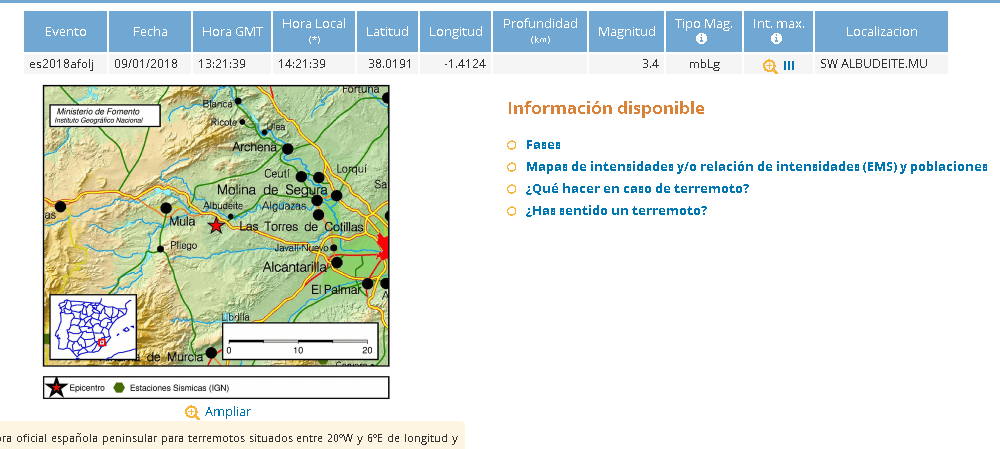Screen dimensions: 1000x449
Task: Click the magnifier icon next to Ampliar
Action: click(x=192, y=412)
